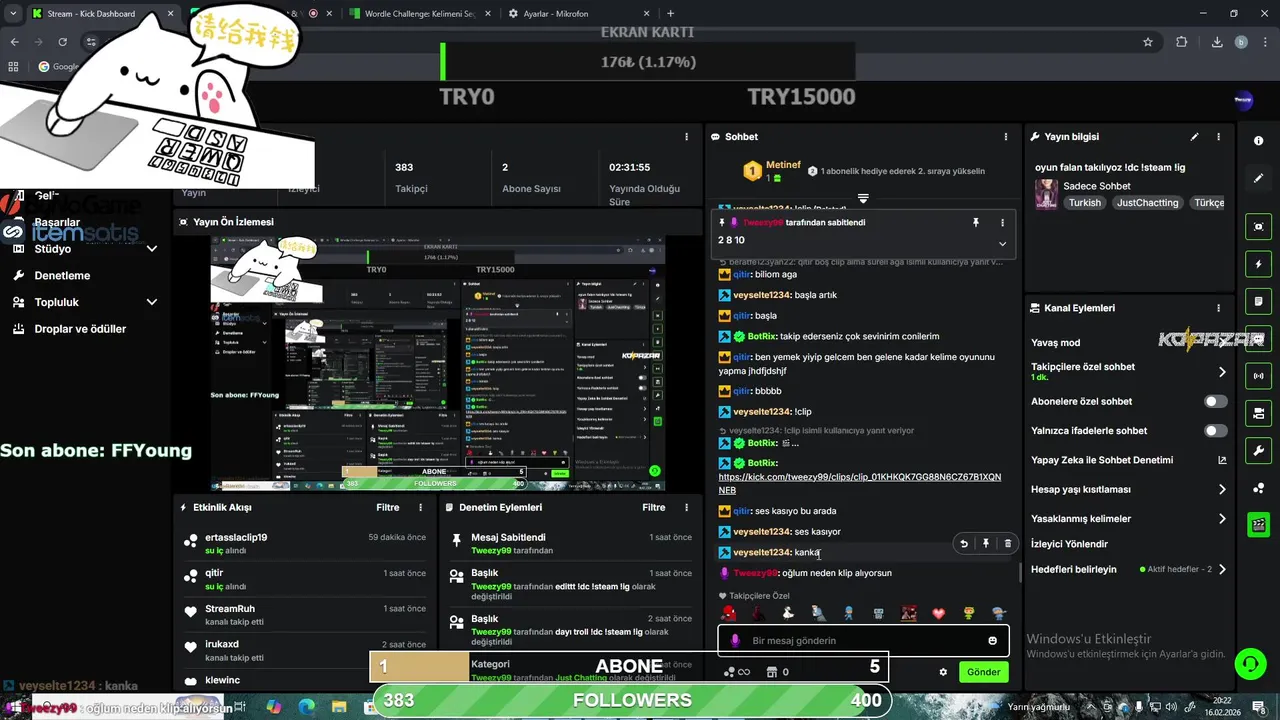The image size is (1280, 720).
Task: Click the Turkish tag chip
Action: tap(1084, 203)
